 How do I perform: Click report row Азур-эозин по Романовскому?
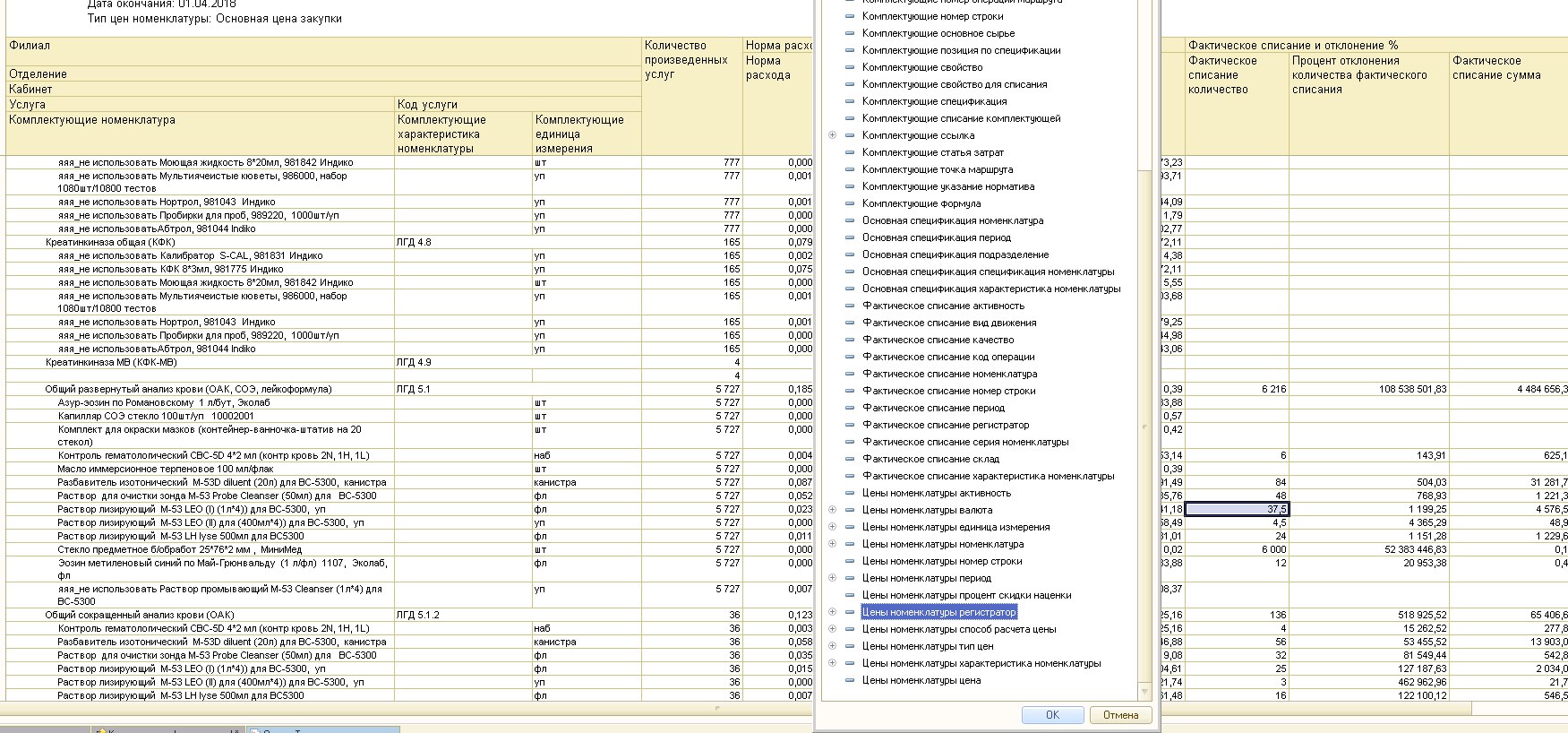pos(164,402)
